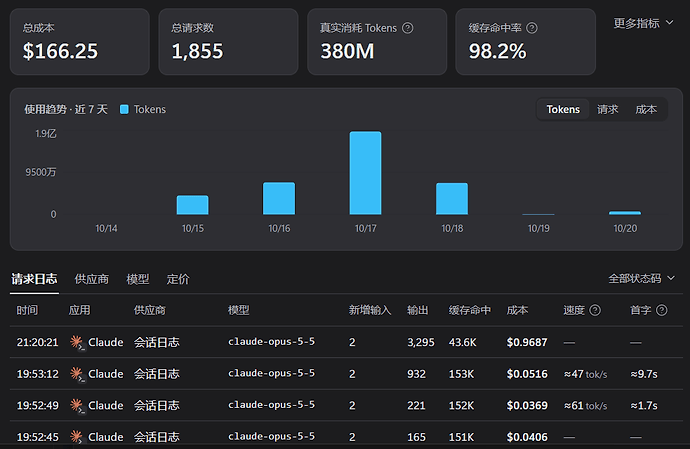Switch chart to 成本 view
690x449 pixels.
coord(646,109)
